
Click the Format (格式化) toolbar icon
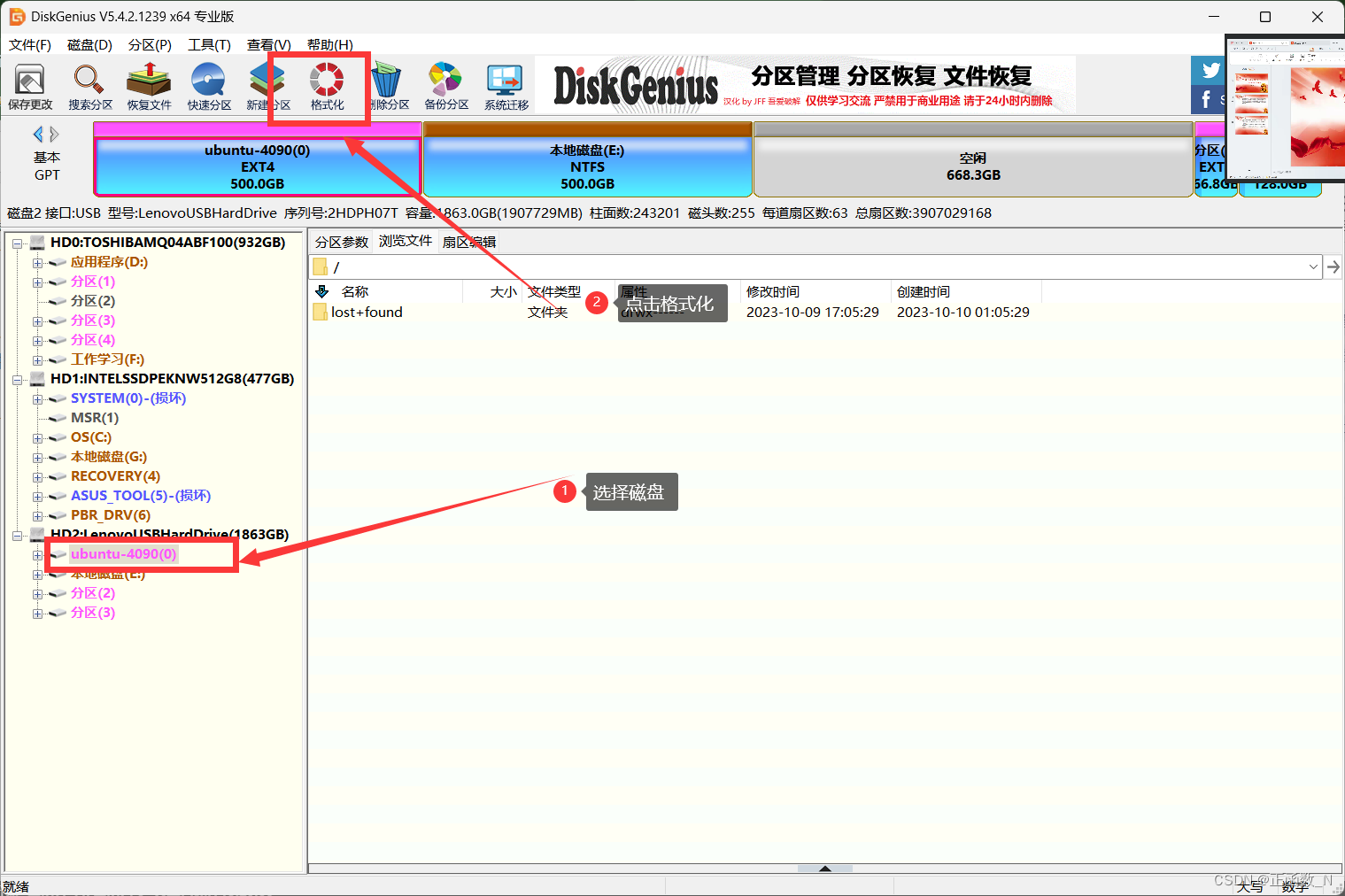[327, 87]
